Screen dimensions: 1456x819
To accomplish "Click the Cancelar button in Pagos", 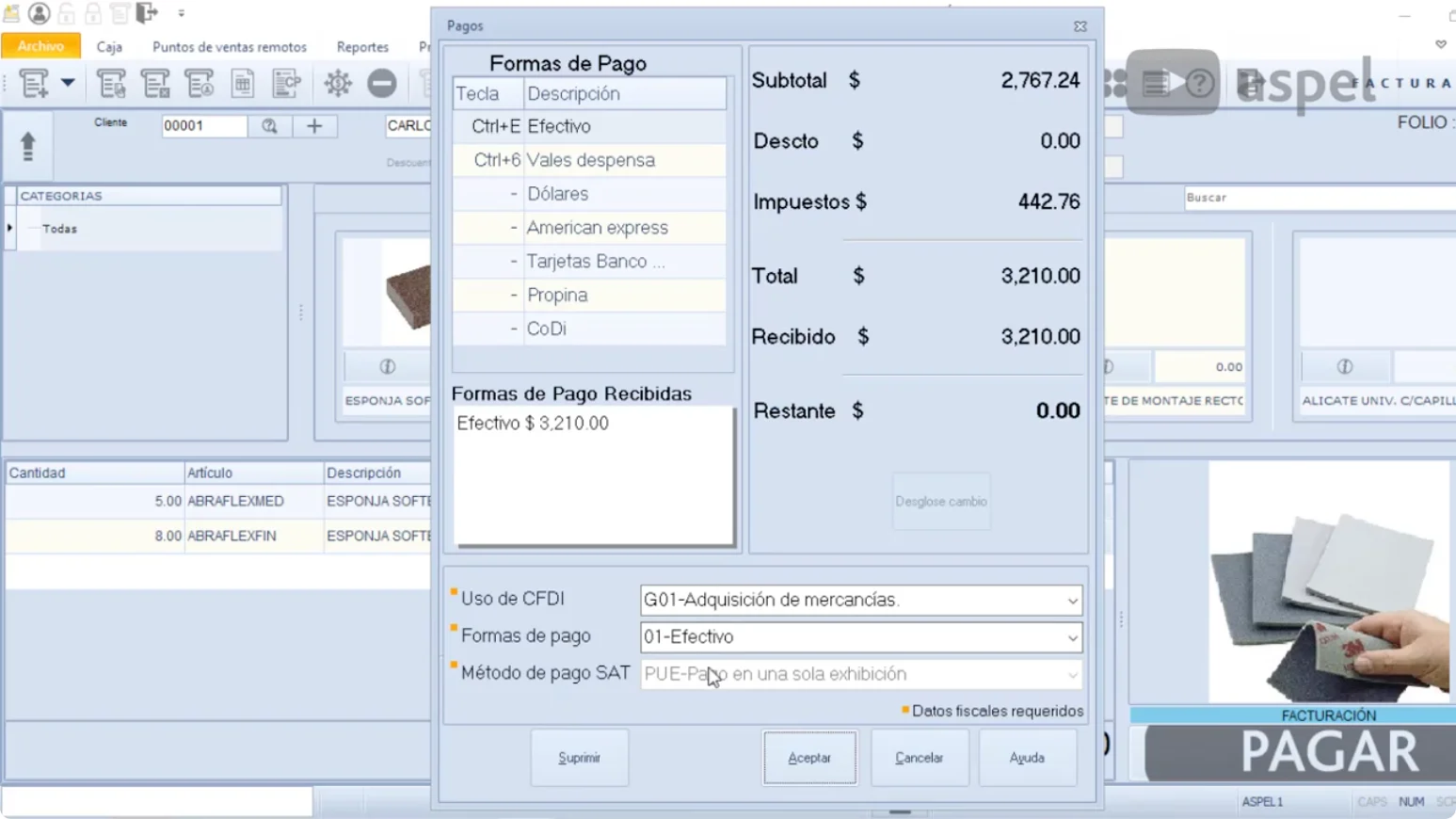I will tap(920, 758).
